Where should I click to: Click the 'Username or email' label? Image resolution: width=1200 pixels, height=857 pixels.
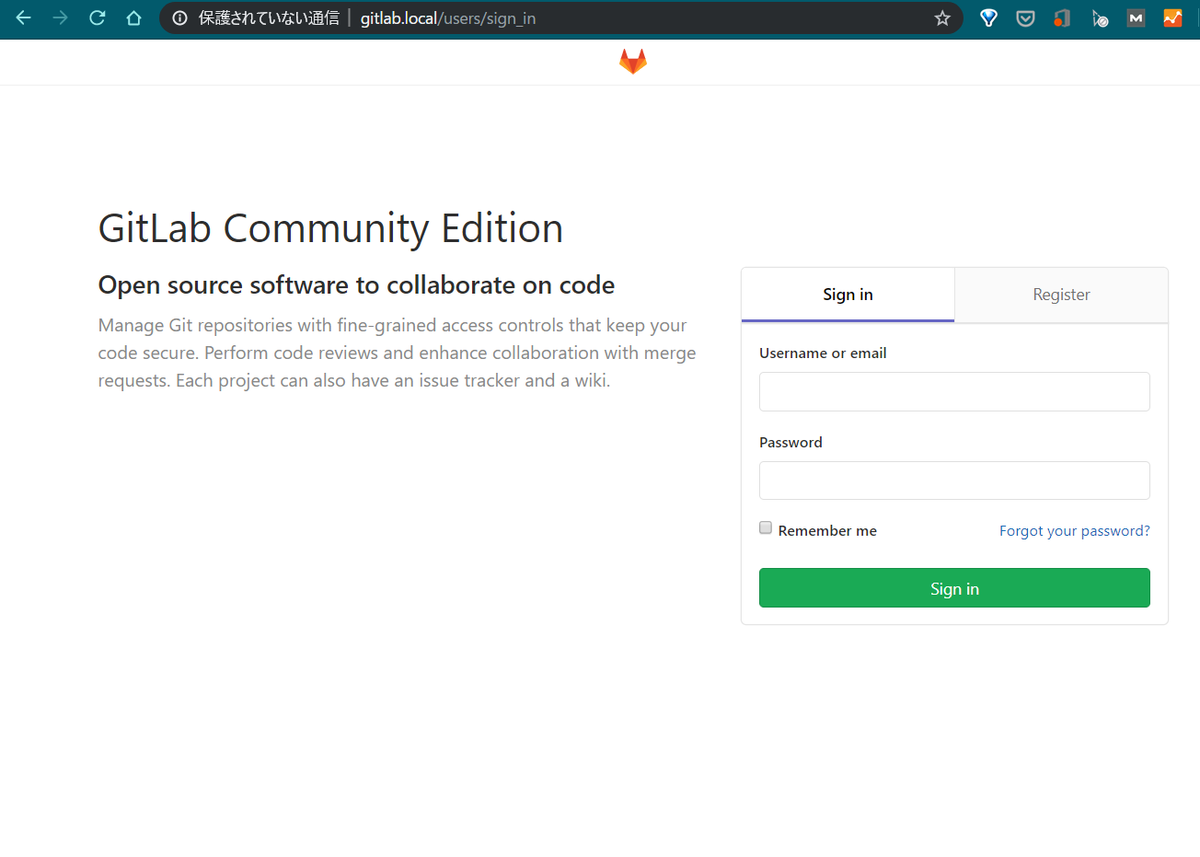click(x=823, y=353)
